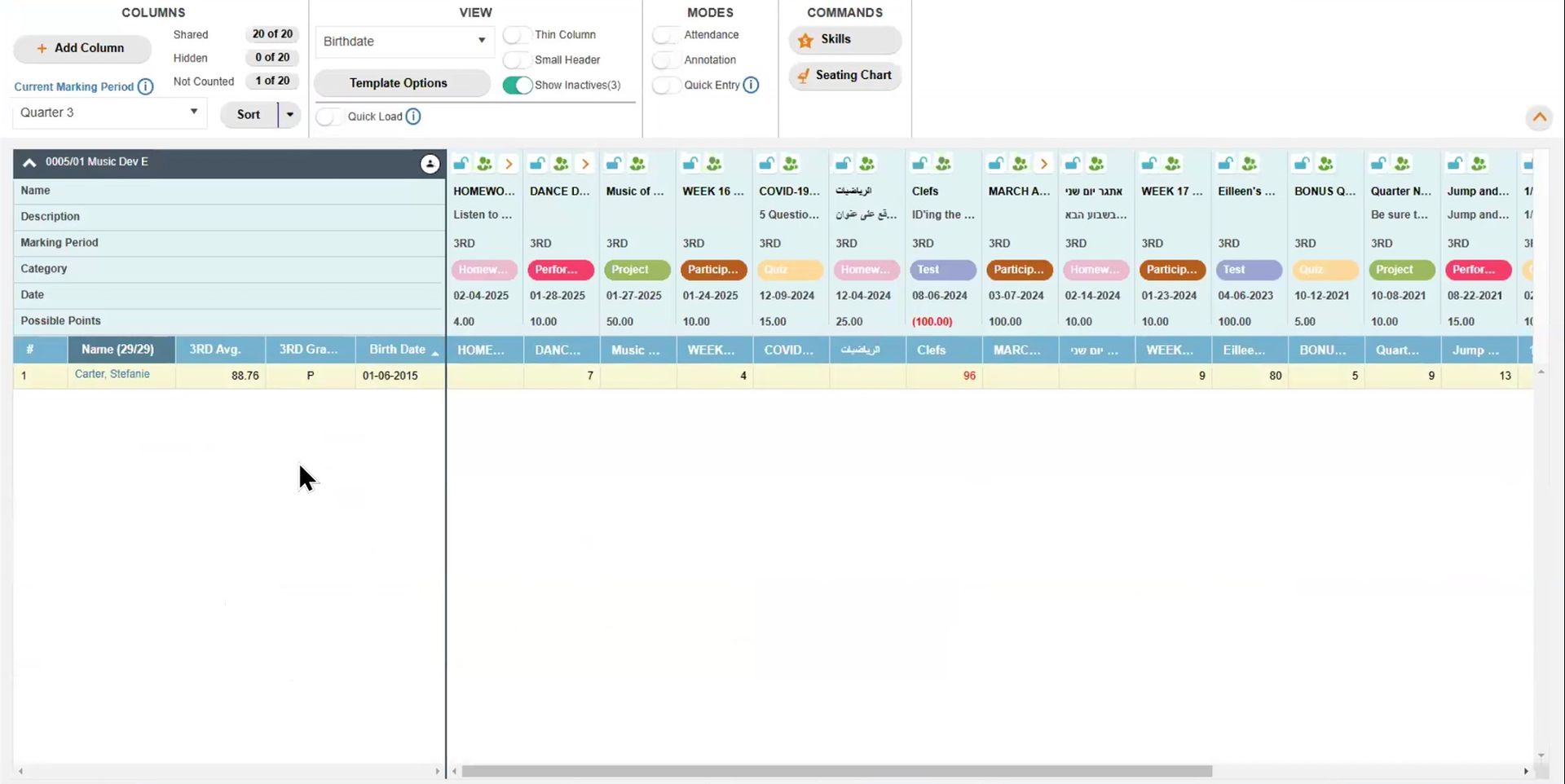The width and height of the screenshot is (1565, 784).
Task: Open the Current Marking Period info tooltip
Action: click(146, 86)
